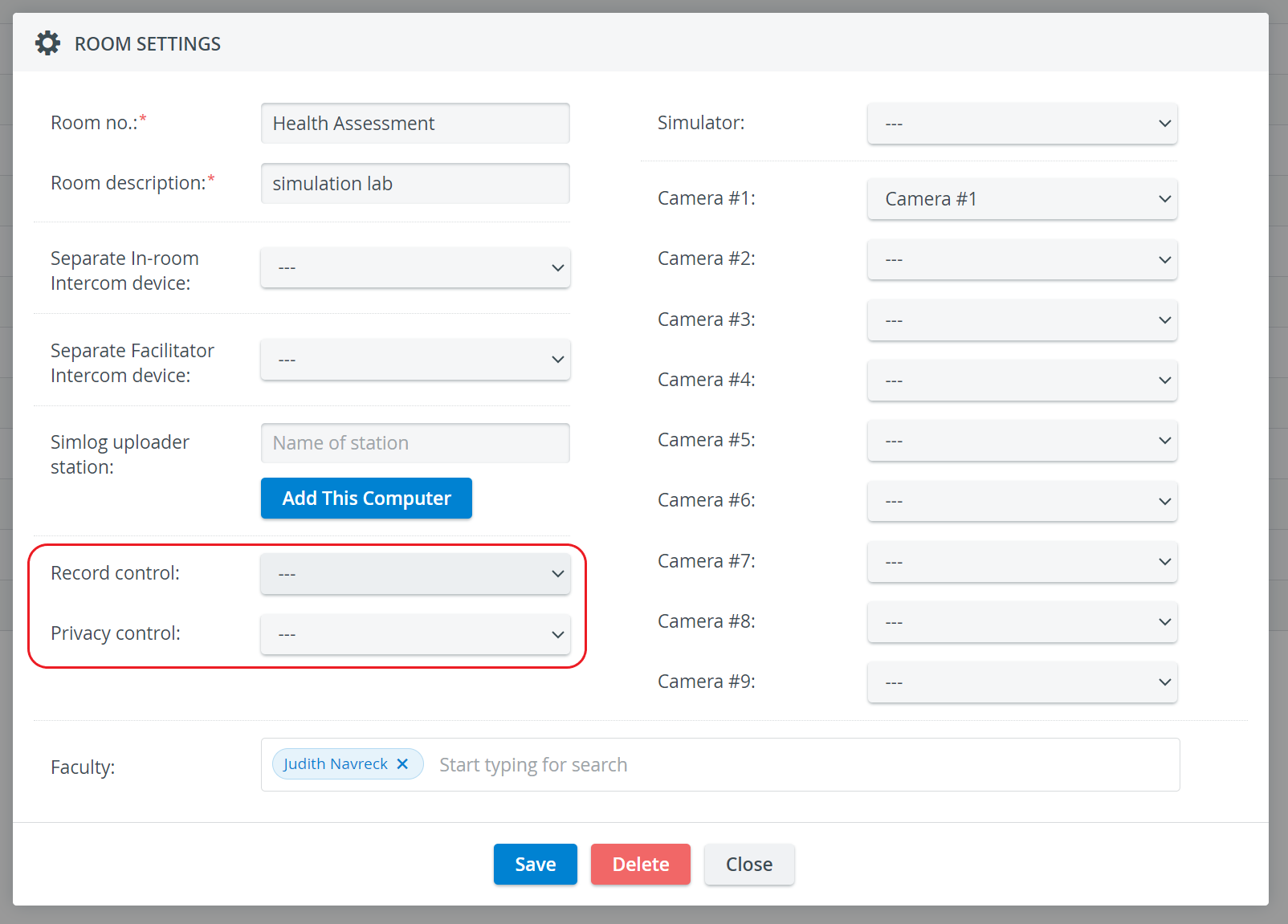Save the room settings
This screenshot has width=1288, height=924.
tap(536, 865)
